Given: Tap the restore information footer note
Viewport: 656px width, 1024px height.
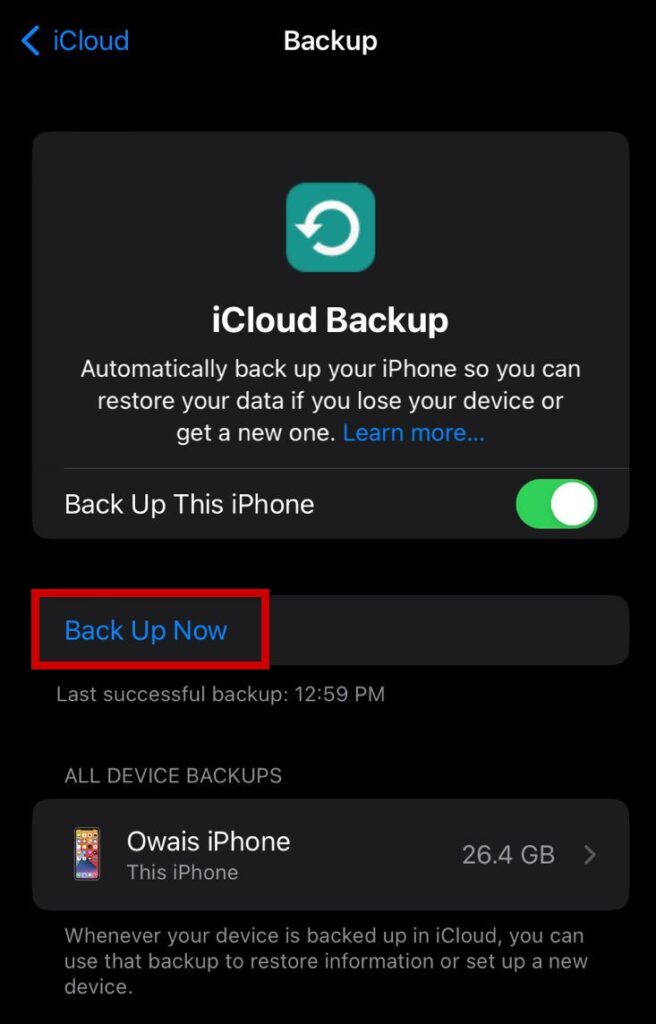Looking at the screenshot, I should pos(326,960).
